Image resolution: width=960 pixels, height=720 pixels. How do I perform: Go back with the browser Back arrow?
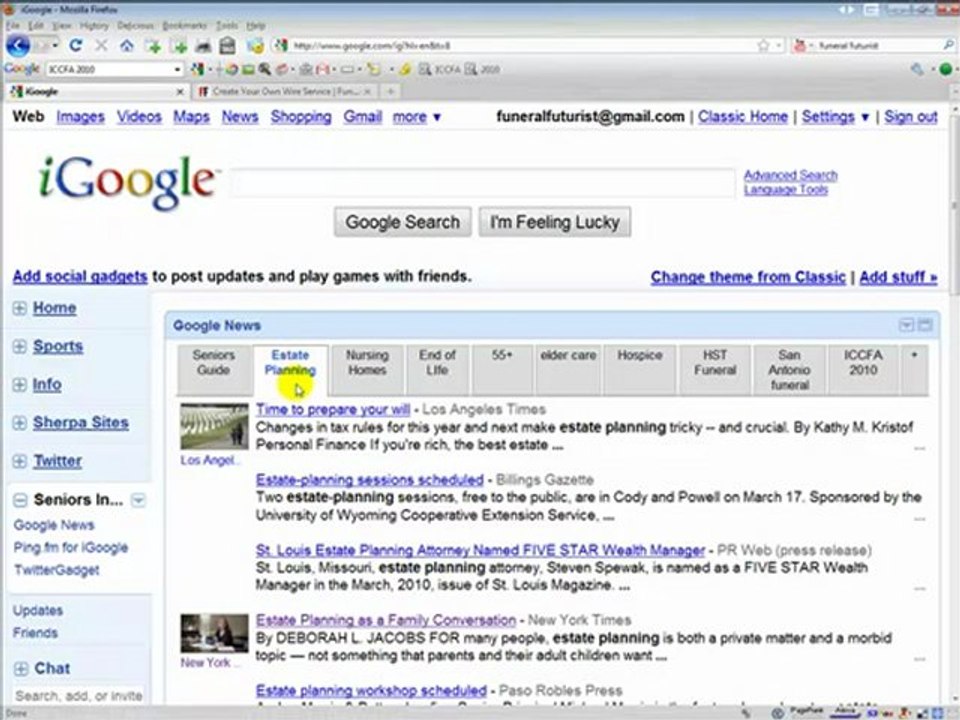17,45
